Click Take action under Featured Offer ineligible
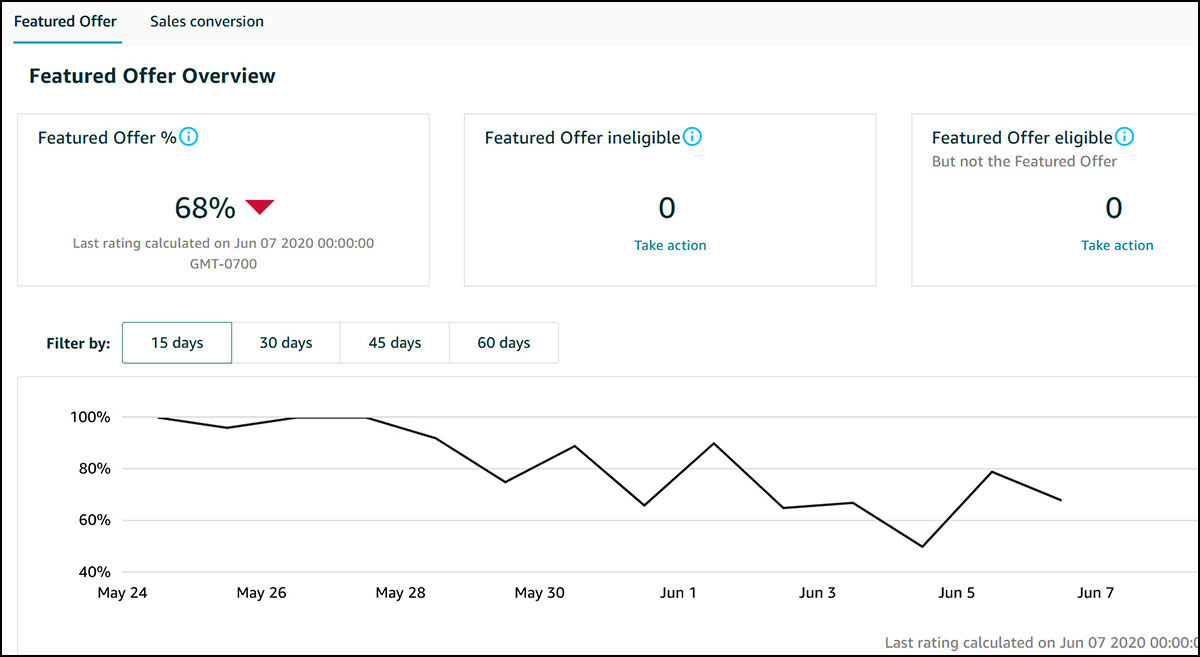 [670, 245]
